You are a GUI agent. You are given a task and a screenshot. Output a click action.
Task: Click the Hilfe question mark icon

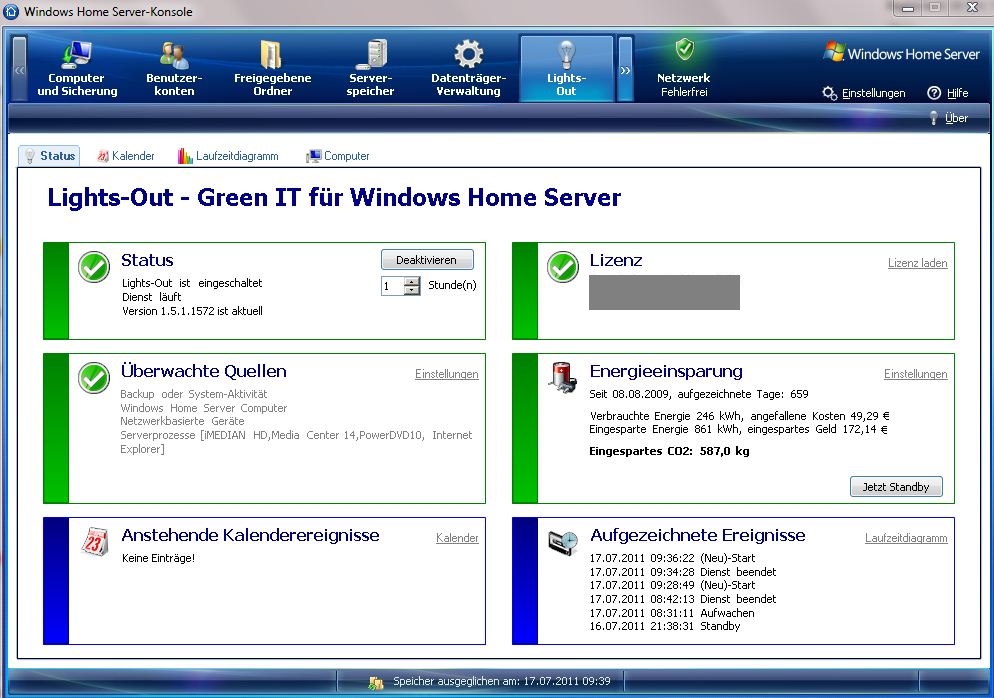(x=934, y=93)
